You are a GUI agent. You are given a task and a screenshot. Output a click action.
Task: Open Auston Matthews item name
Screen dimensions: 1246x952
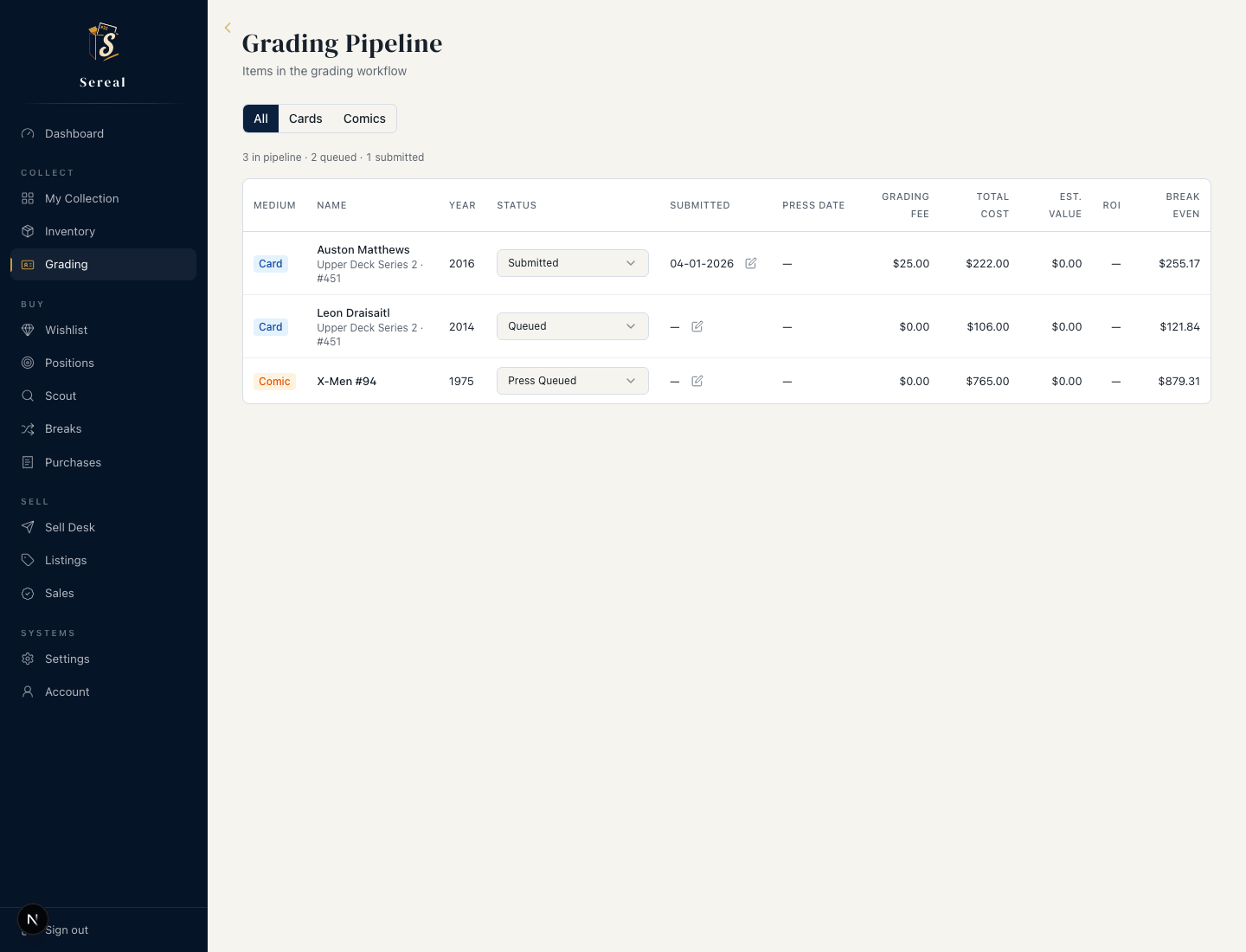pyautogui.click(x=363, y=249)
